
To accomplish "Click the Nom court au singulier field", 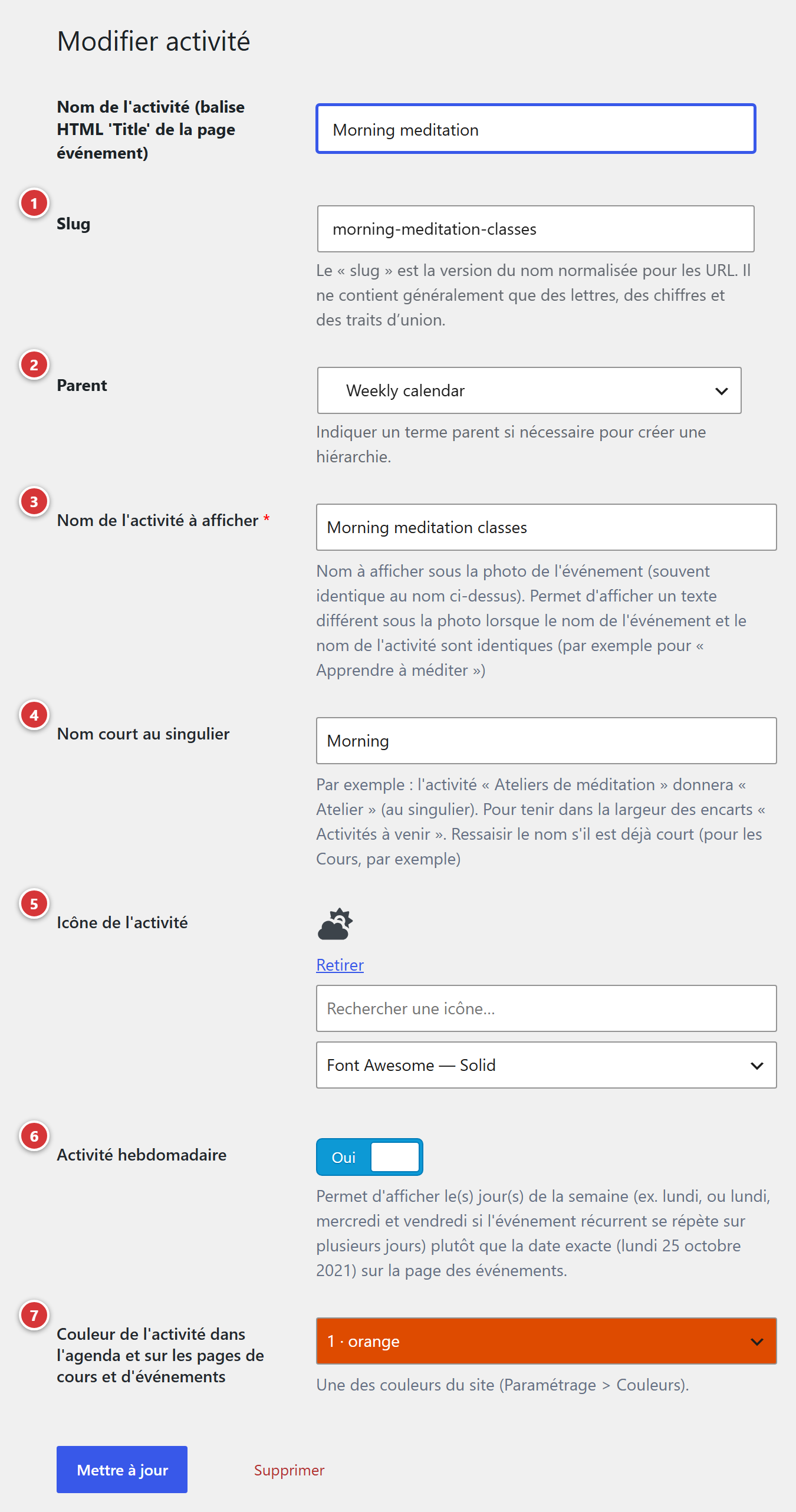I will pos(546,741).
